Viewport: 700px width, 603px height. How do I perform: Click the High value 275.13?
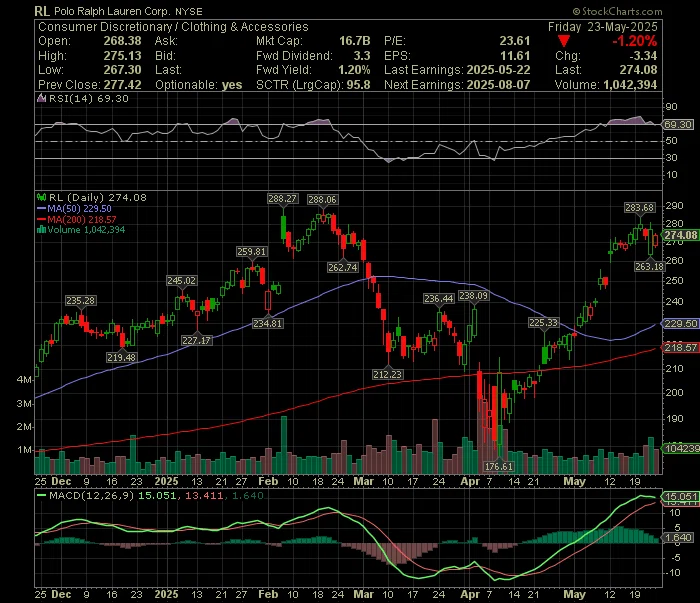[x=122, y=56]
